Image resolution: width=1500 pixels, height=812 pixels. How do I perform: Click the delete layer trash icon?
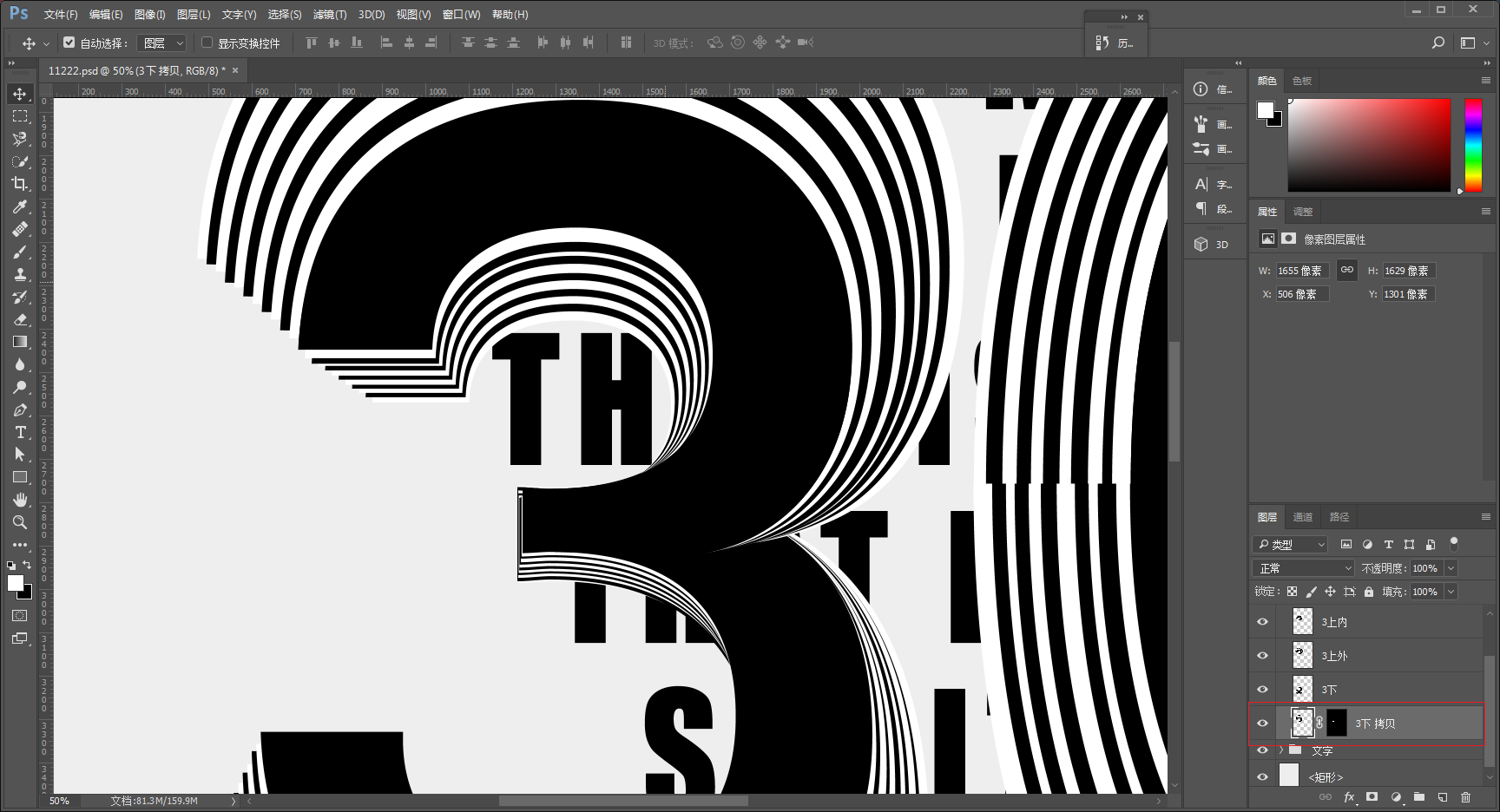(x=1465, y=797)
